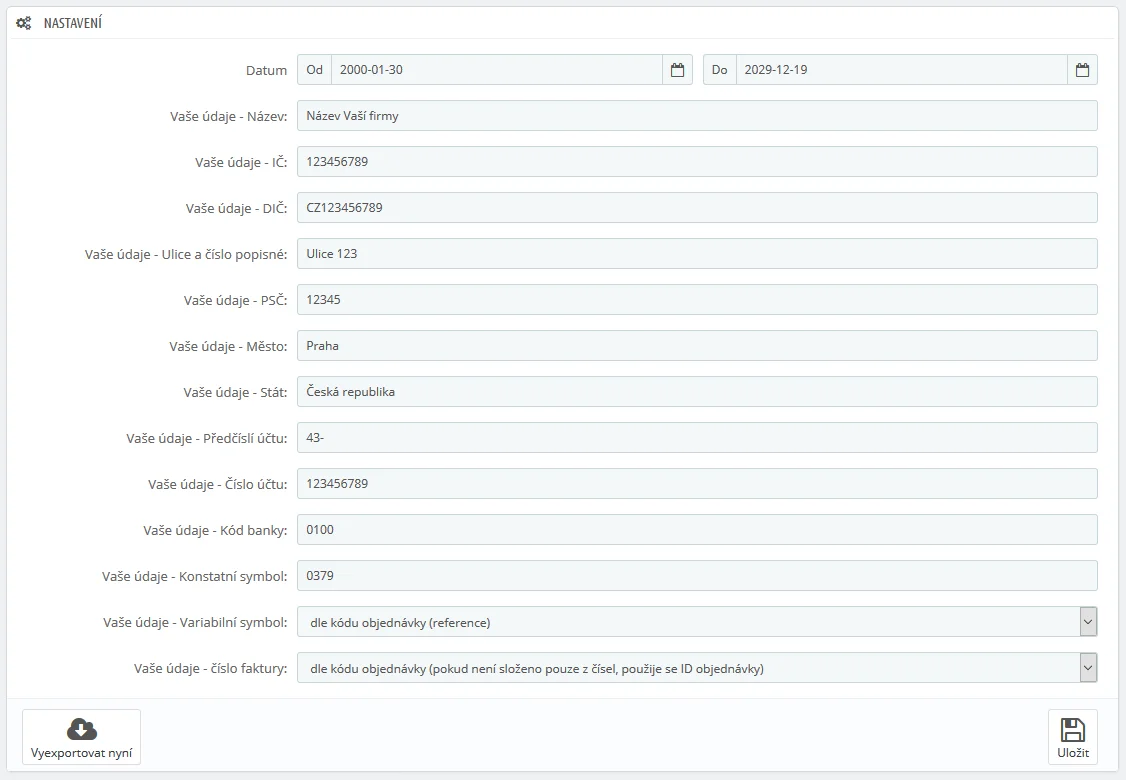
Task: Click the Město field showing Praha
Action: 697,346
